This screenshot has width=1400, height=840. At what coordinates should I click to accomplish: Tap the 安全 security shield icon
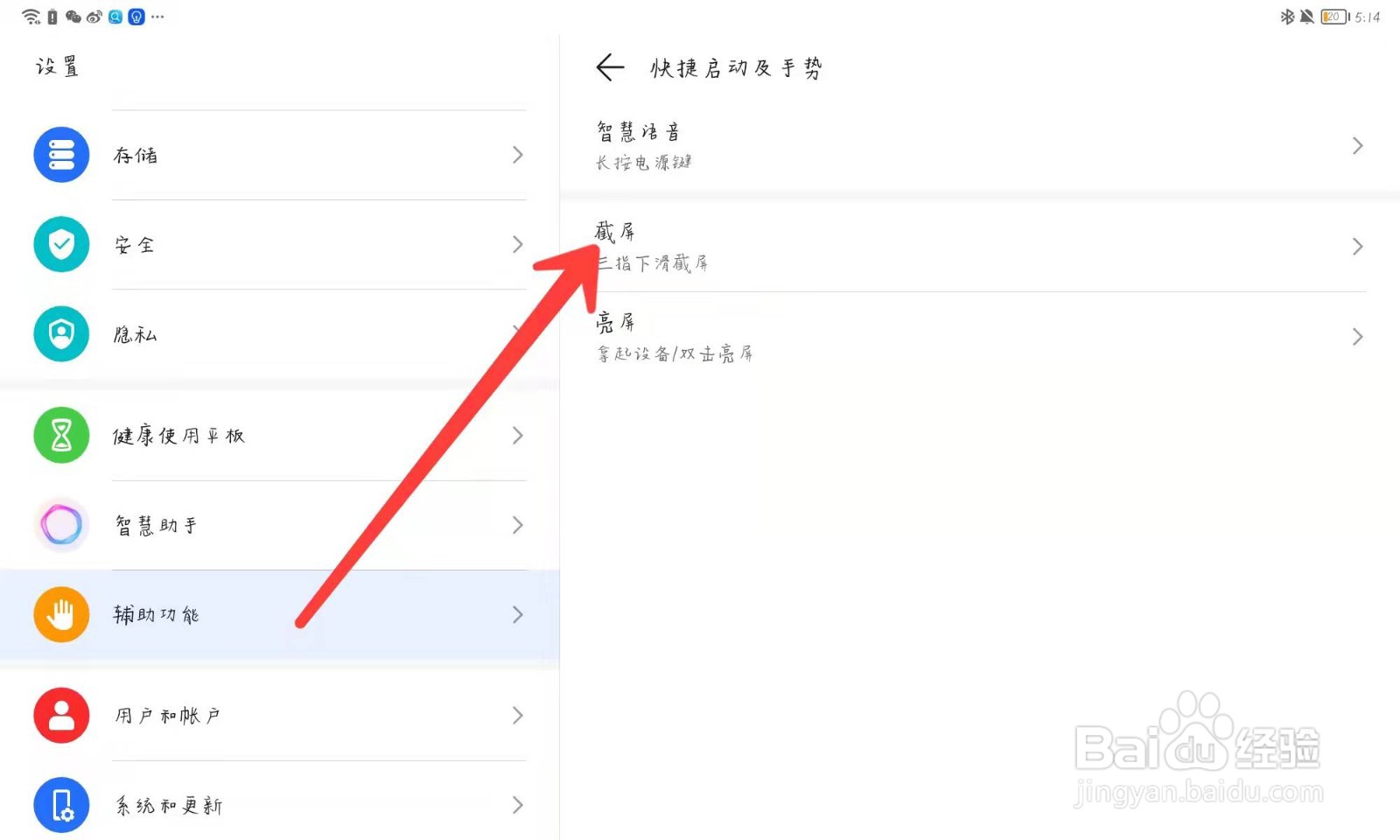coord(61,244)
